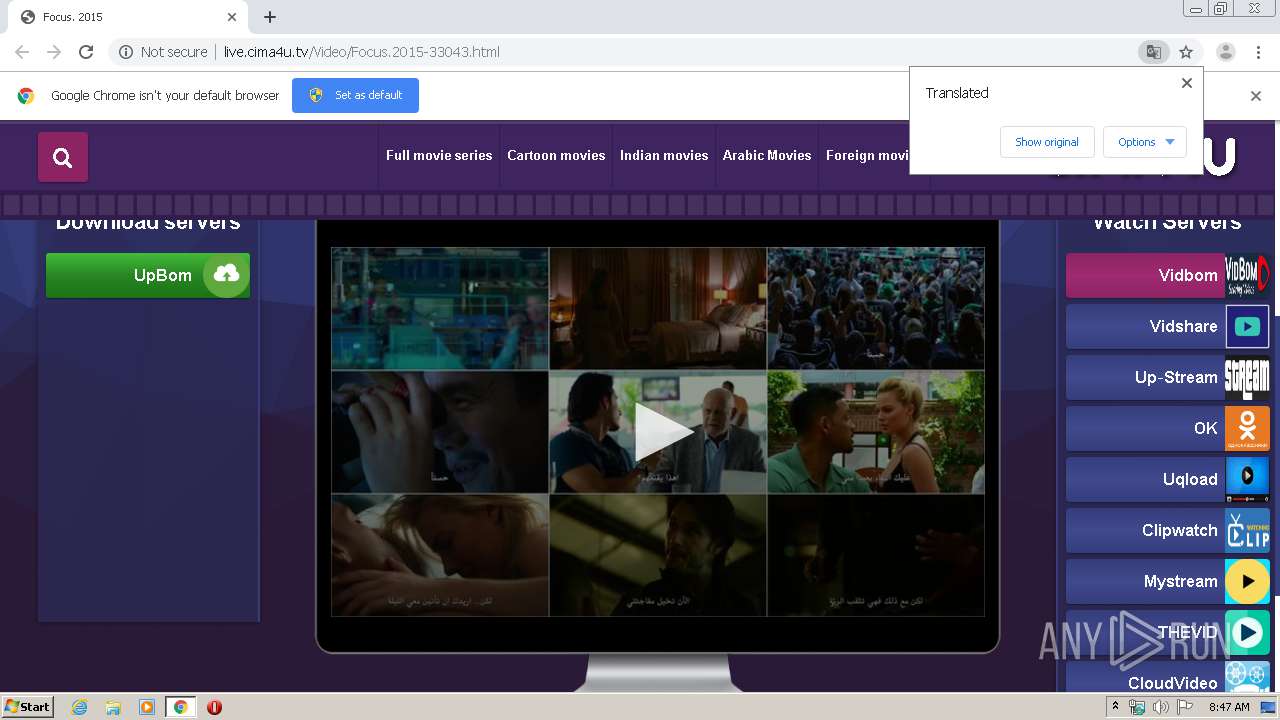Close the Focus. 2015 tab

pos(232,17)
